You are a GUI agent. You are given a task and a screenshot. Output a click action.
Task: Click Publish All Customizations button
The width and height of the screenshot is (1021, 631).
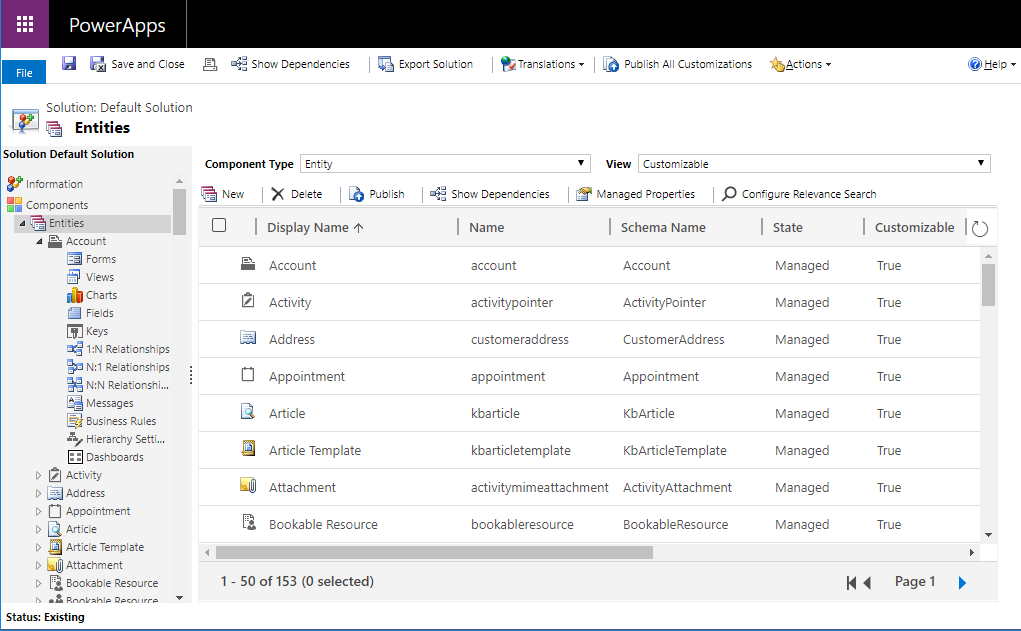pos(677,64)
